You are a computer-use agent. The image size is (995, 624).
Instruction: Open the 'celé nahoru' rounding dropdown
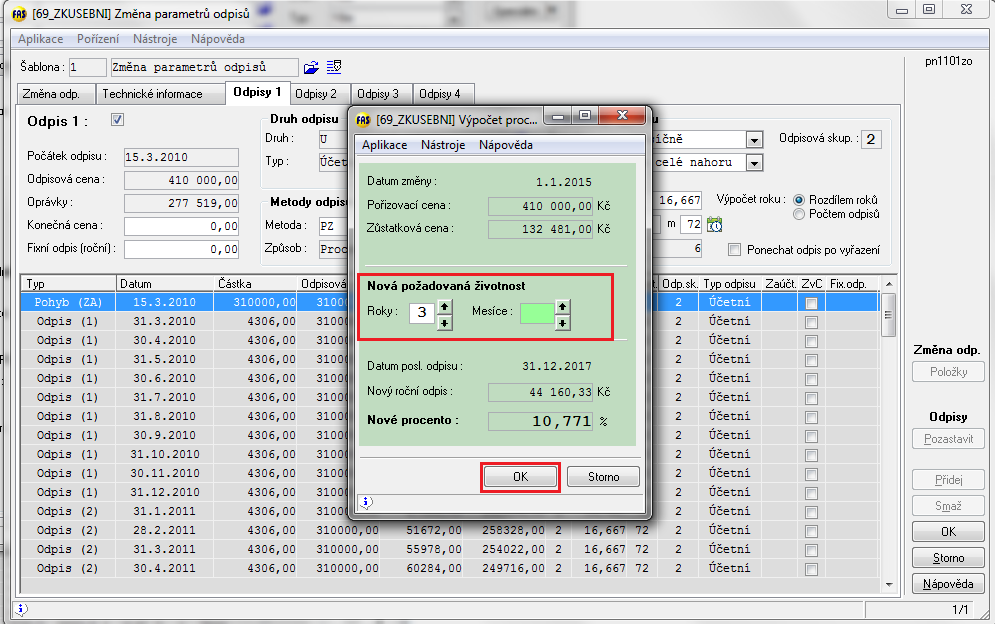tap(754, 162)
